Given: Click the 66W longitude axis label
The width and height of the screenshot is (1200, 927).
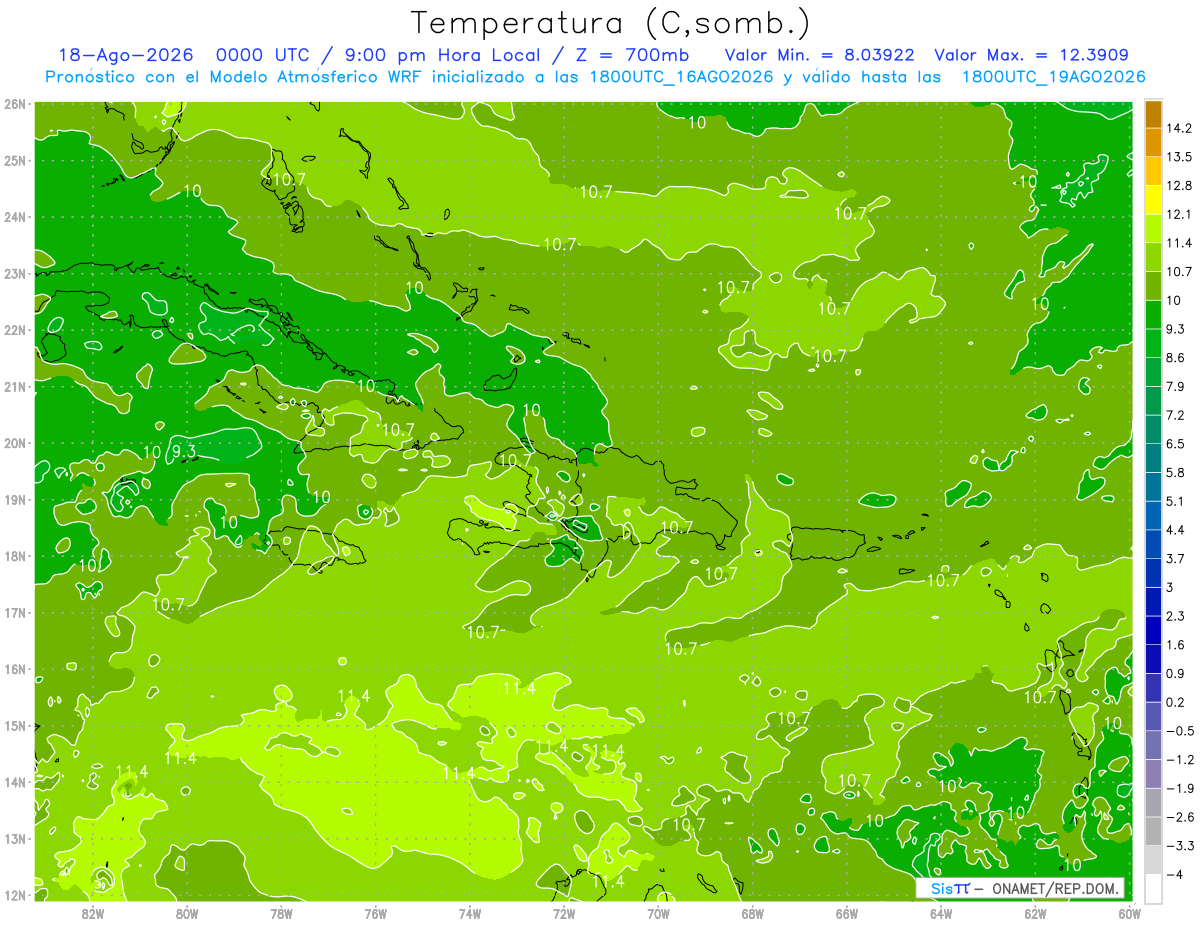Looking at the screenshot, I should tap(847, 913).
